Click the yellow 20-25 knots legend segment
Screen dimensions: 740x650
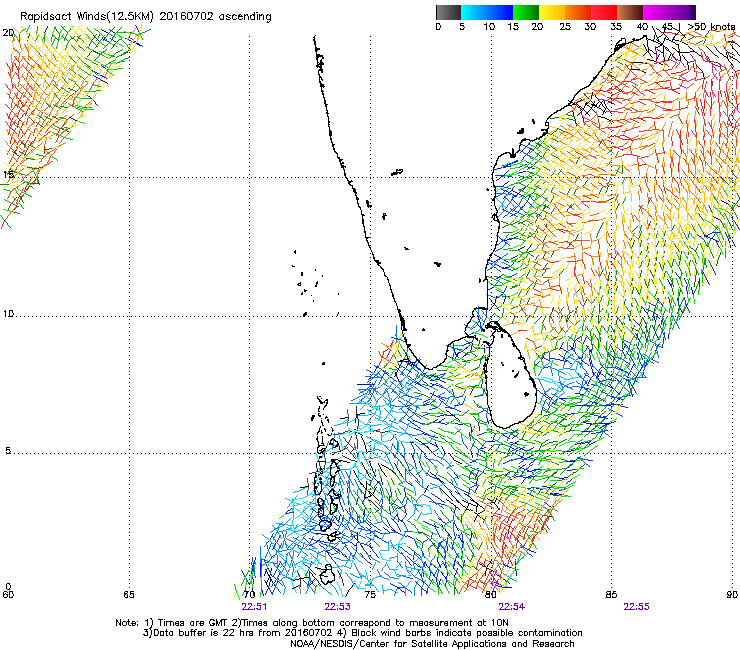552,12
